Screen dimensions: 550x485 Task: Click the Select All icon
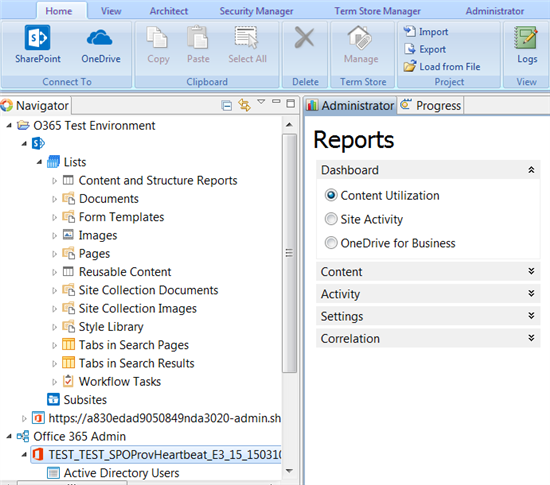pyautogui.click(x=246, y=37)
